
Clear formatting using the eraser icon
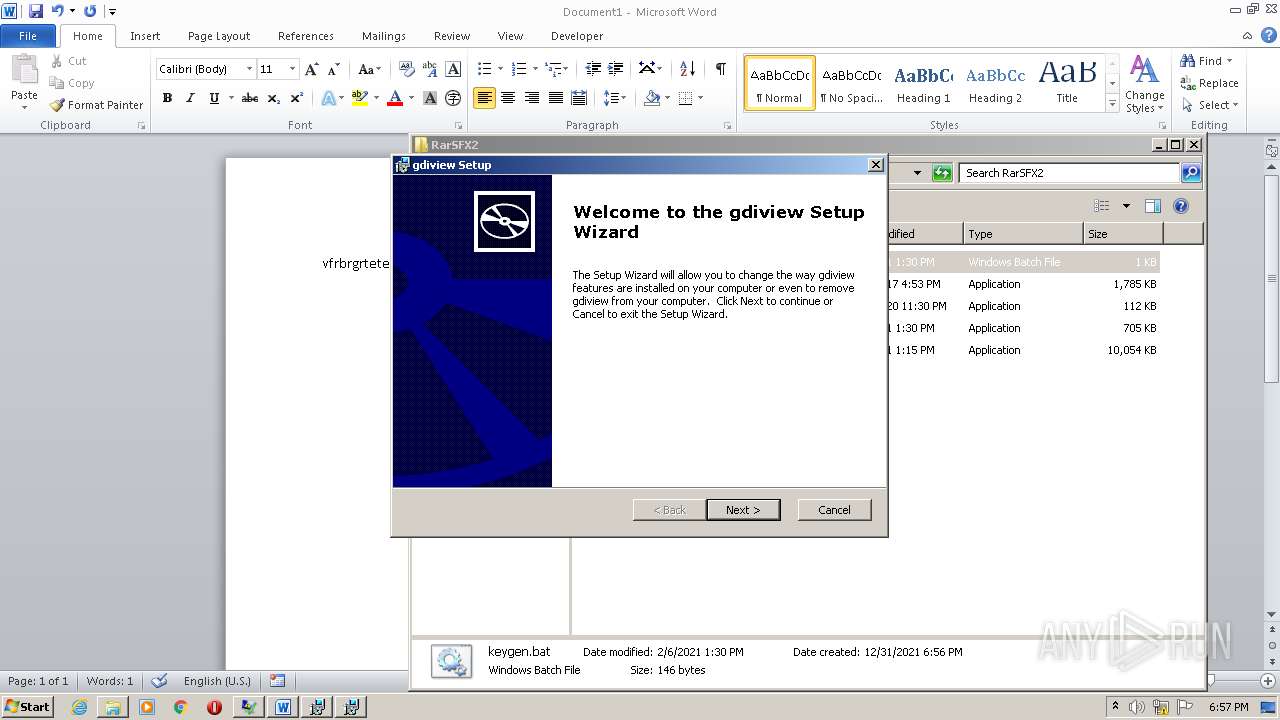(407, 69)
